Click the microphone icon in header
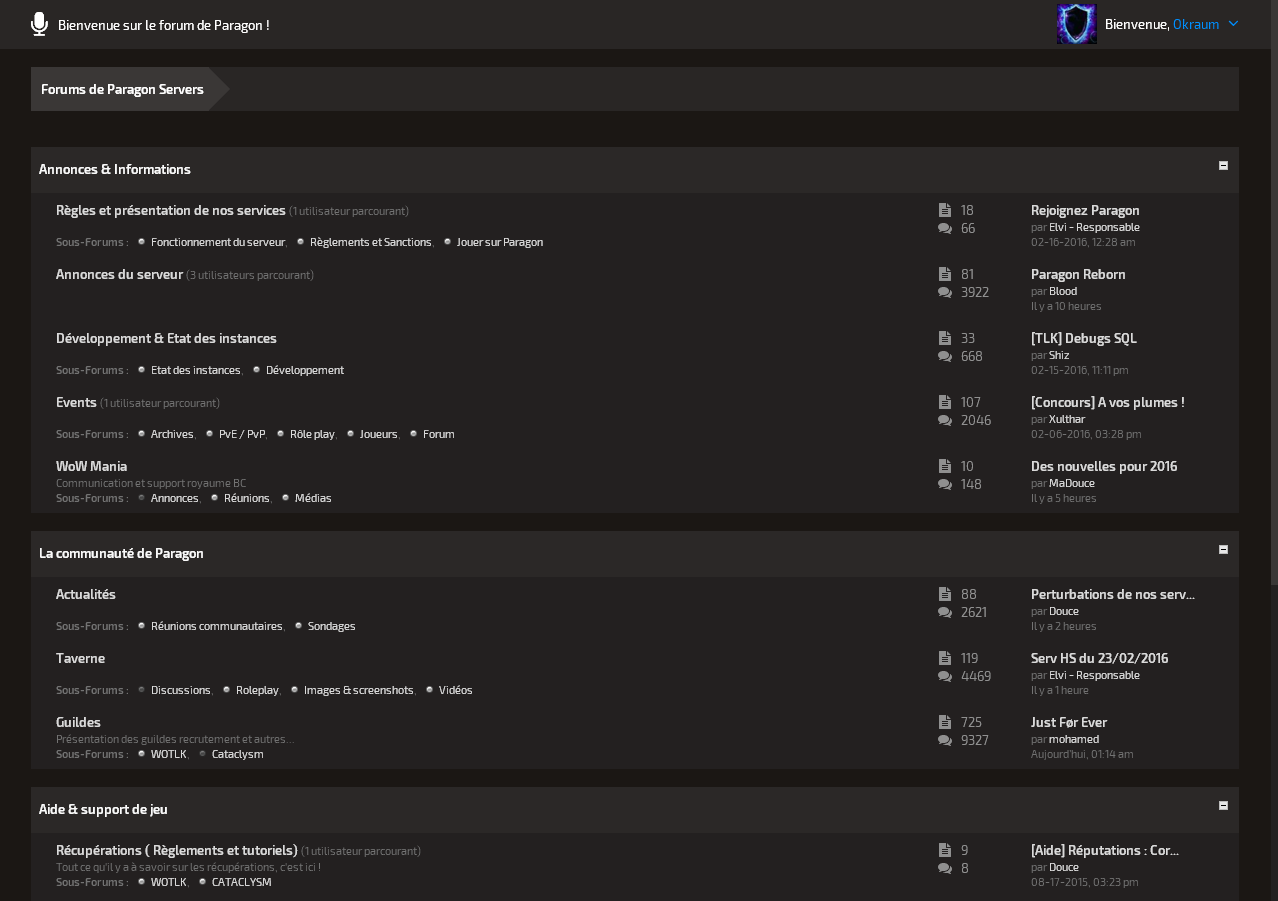 (x=39, y=24)
